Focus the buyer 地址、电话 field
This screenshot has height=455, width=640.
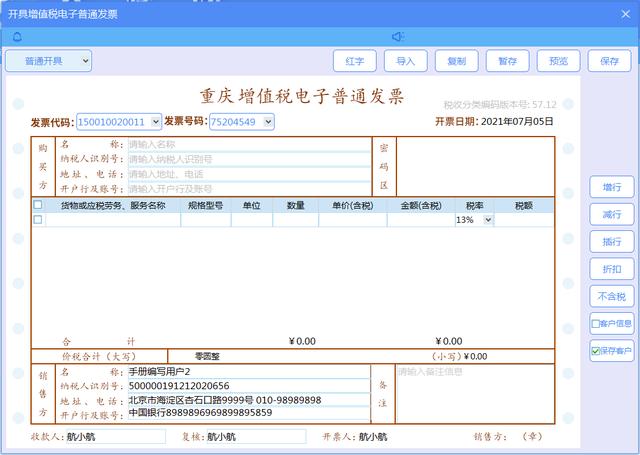coord(249,174)
